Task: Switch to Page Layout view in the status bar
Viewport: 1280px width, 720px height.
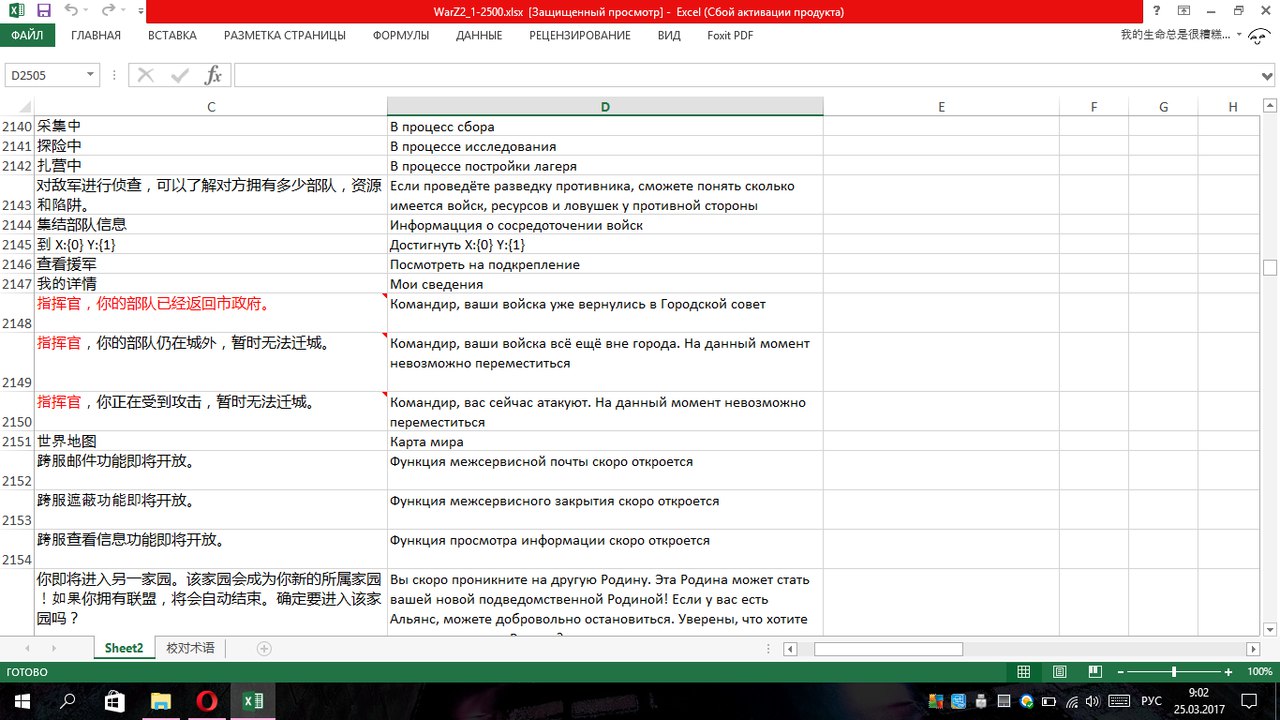Action: [1060, 672]
